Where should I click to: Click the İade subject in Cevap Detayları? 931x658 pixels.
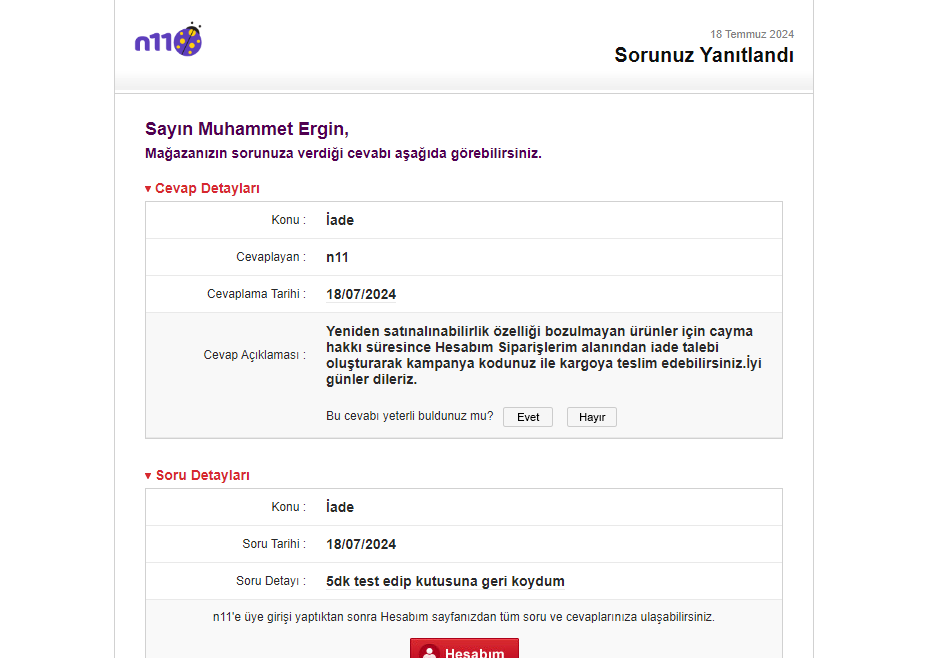[x=340, y=220]
